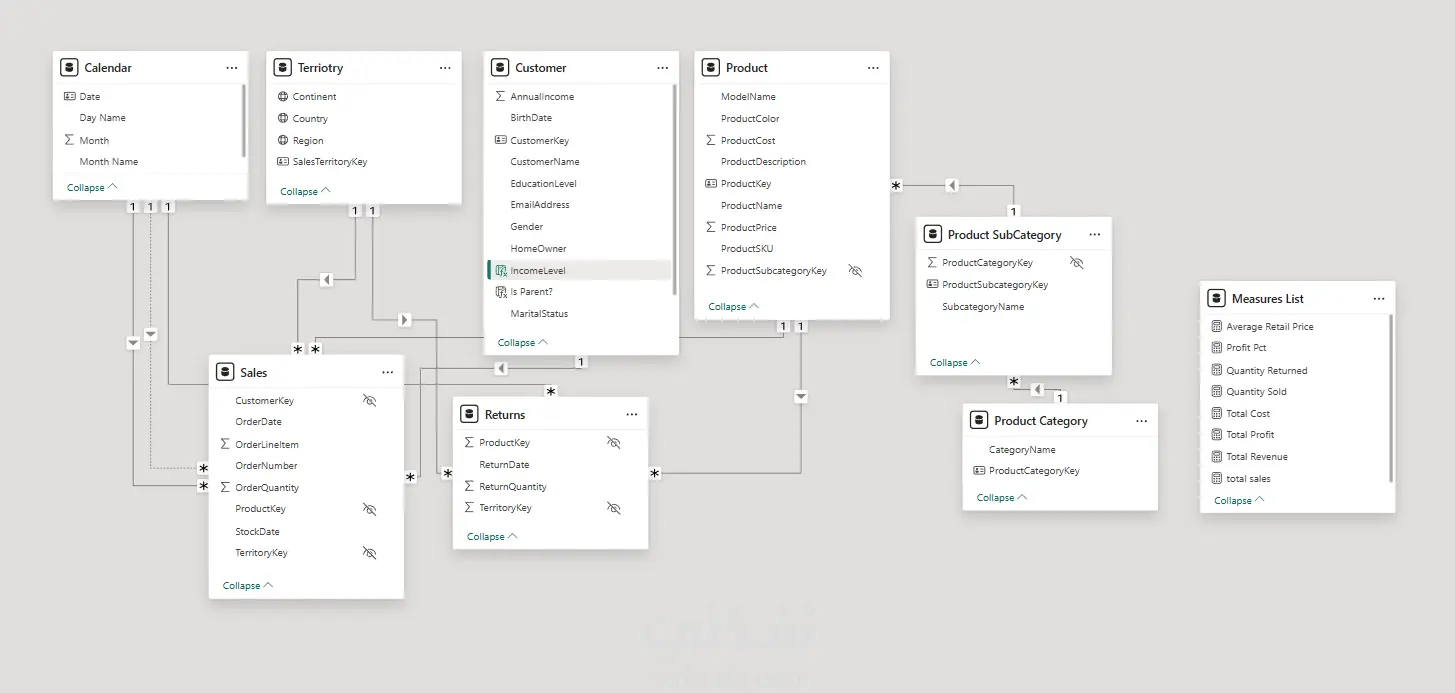The width and height of the screenshot is (1455, 693).
Task: Collapse the Product Category table card
Action: click(1001, 497)
